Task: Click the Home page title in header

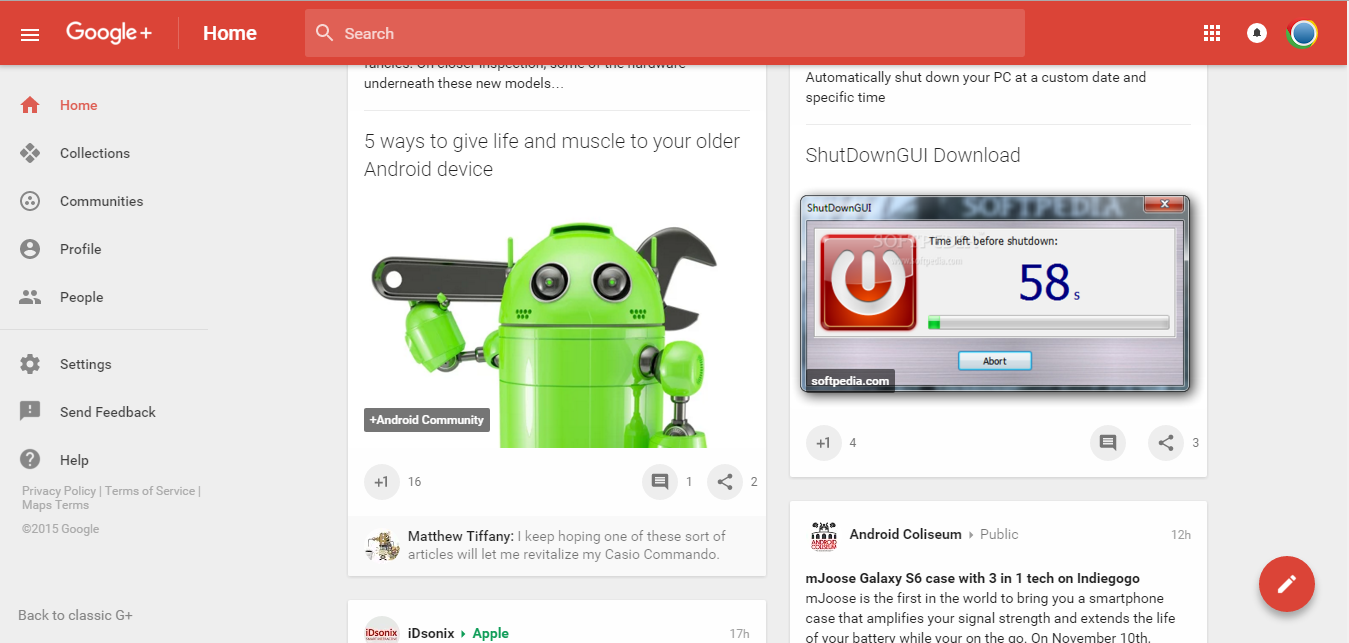Action: [230, 33]
